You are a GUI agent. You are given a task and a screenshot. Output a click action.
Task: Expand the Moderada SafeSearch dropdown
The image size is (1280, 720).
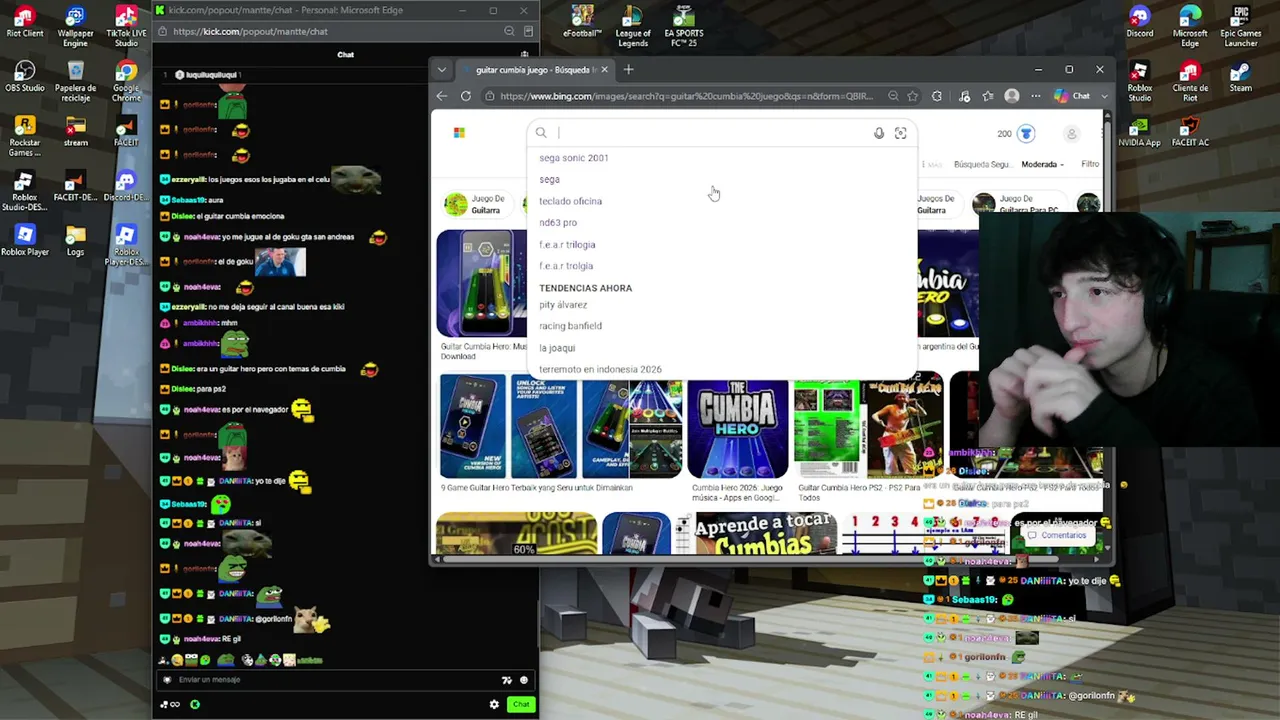coord(1042,164)
